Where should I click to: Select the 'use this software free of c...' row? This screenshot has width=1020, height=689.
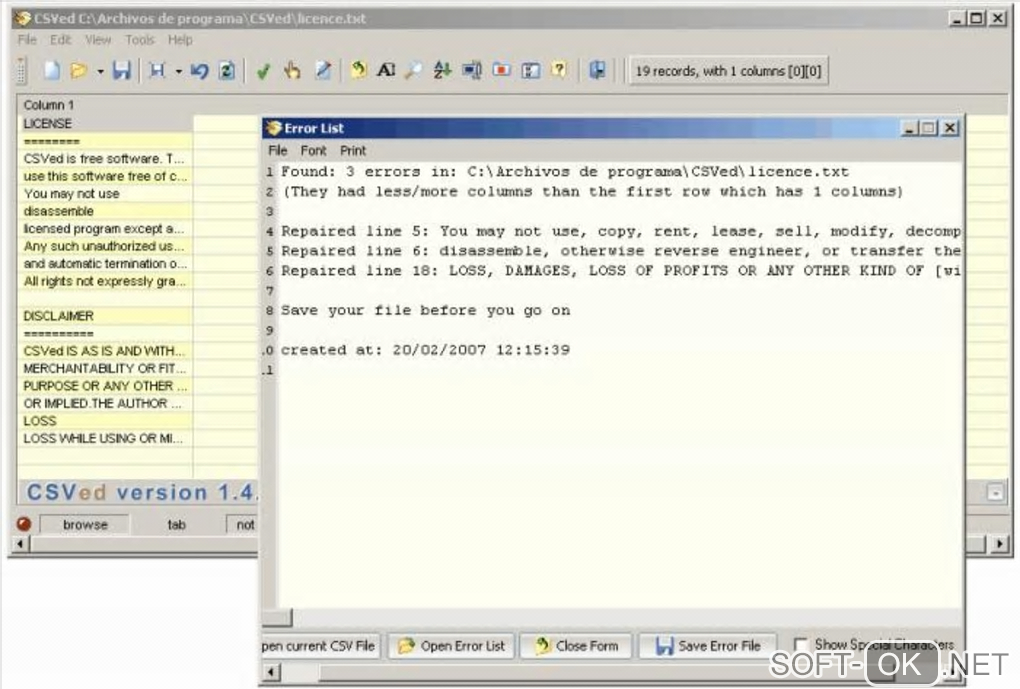(x=106, y=176)
